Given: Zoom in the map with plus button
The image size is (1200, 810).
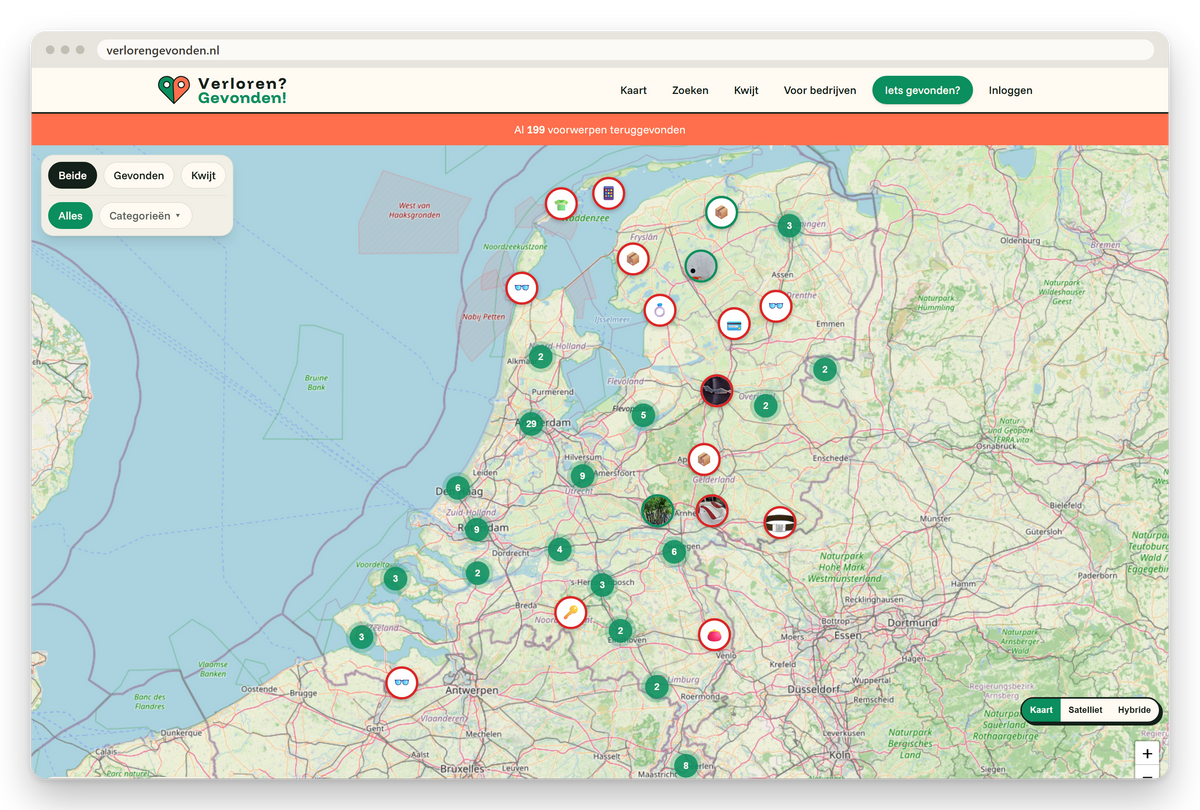Looking at the screenshot, I should click(x=1147, y=754).
